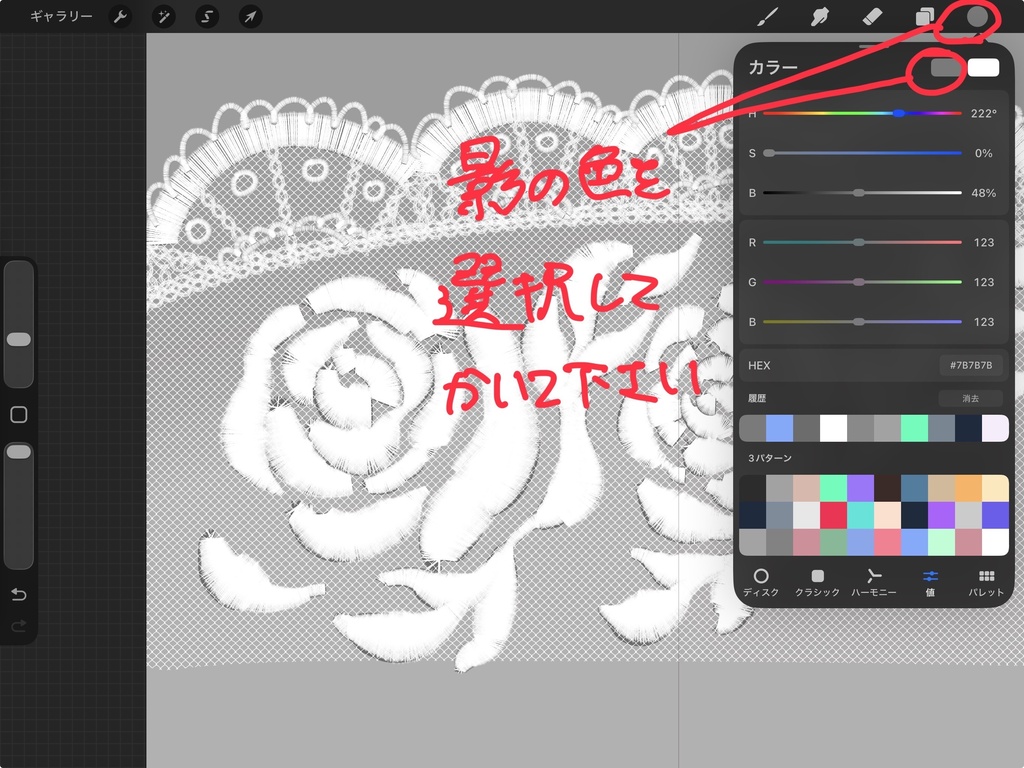Click the カラー panel title
Screen dimensions: 1024x768
[773, 67]
